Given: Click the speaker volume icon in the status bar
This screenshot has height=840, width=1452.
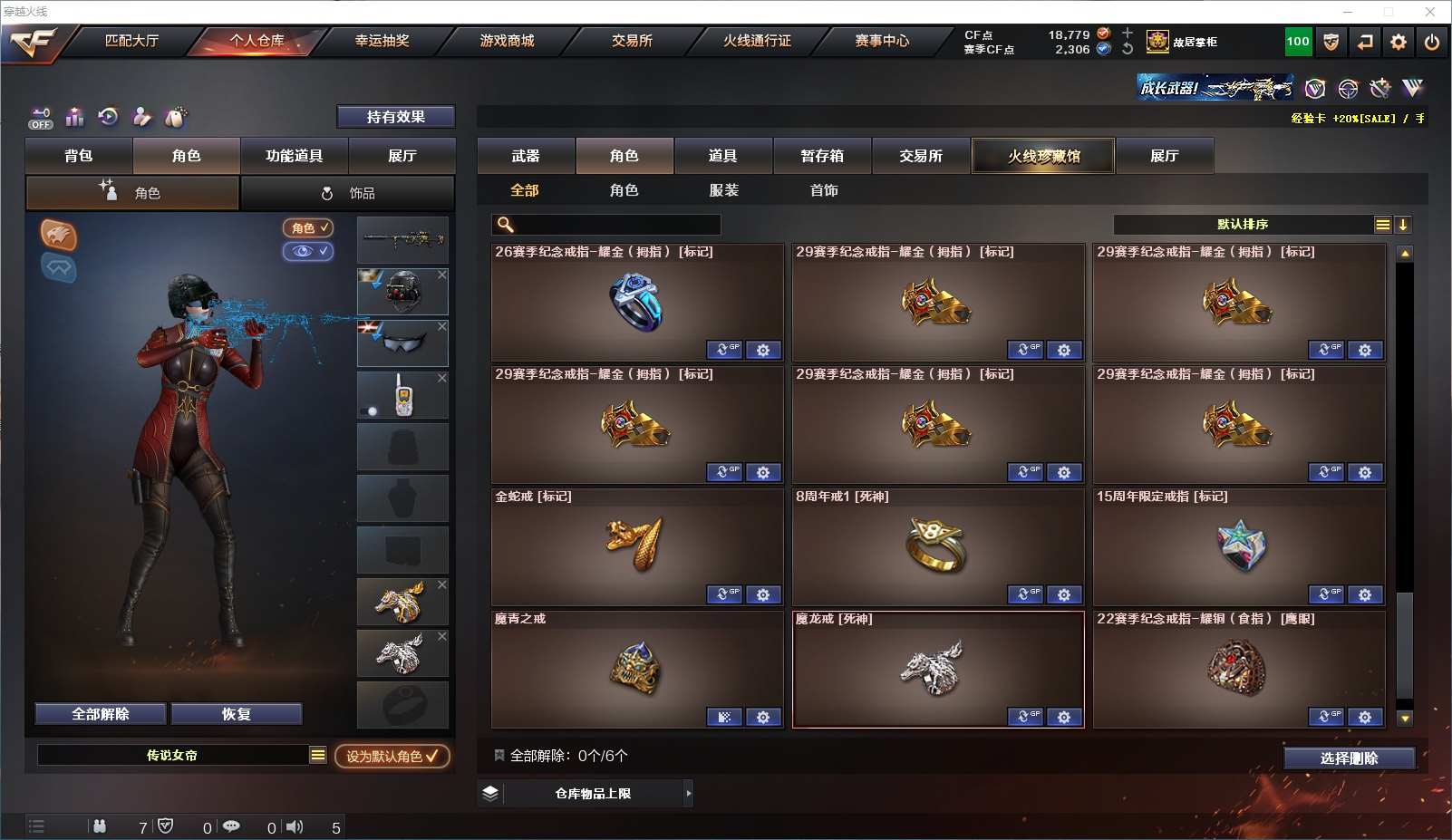Looking at the screenshot, I should (295, 826).
